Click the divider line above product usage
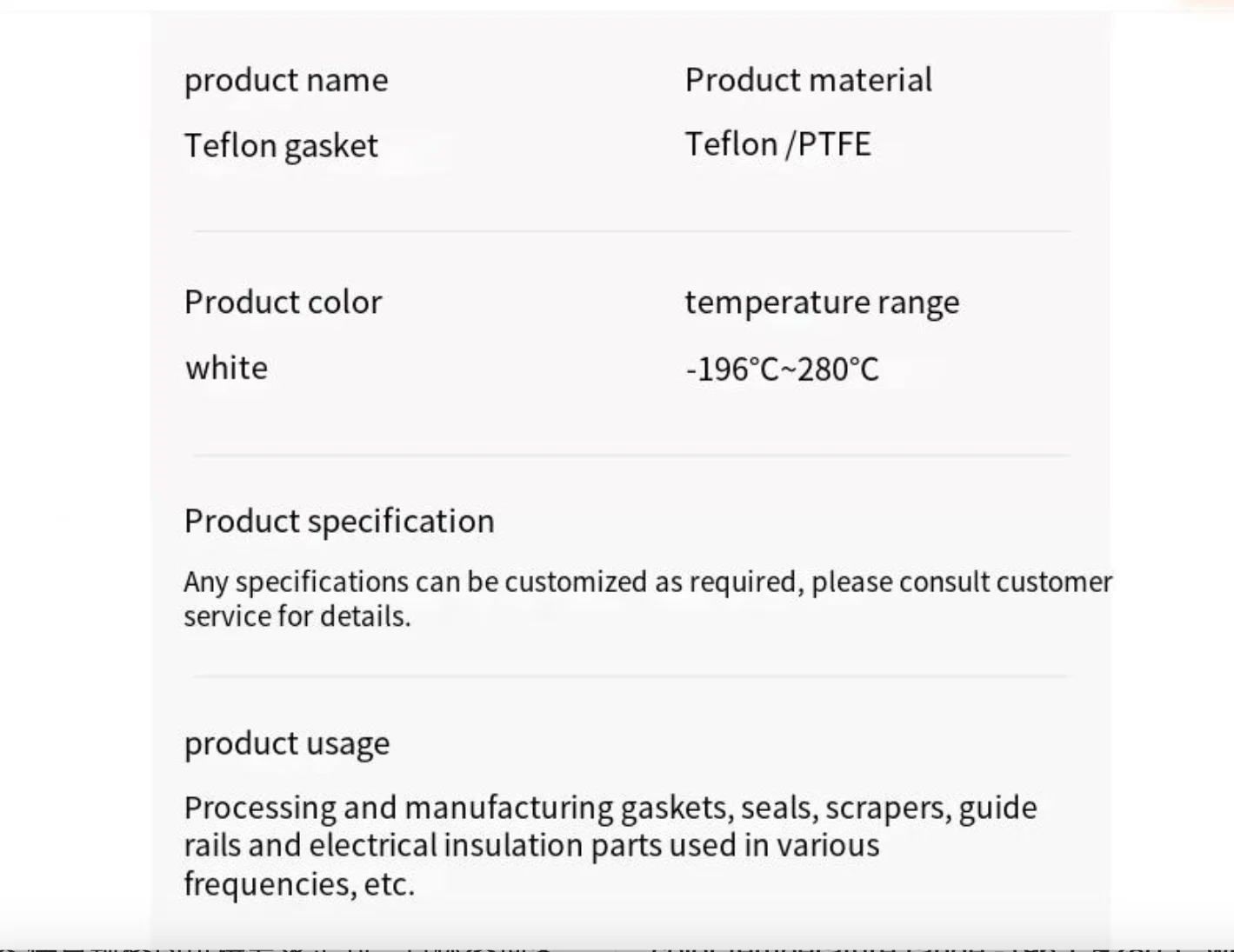 click(631, 676)
